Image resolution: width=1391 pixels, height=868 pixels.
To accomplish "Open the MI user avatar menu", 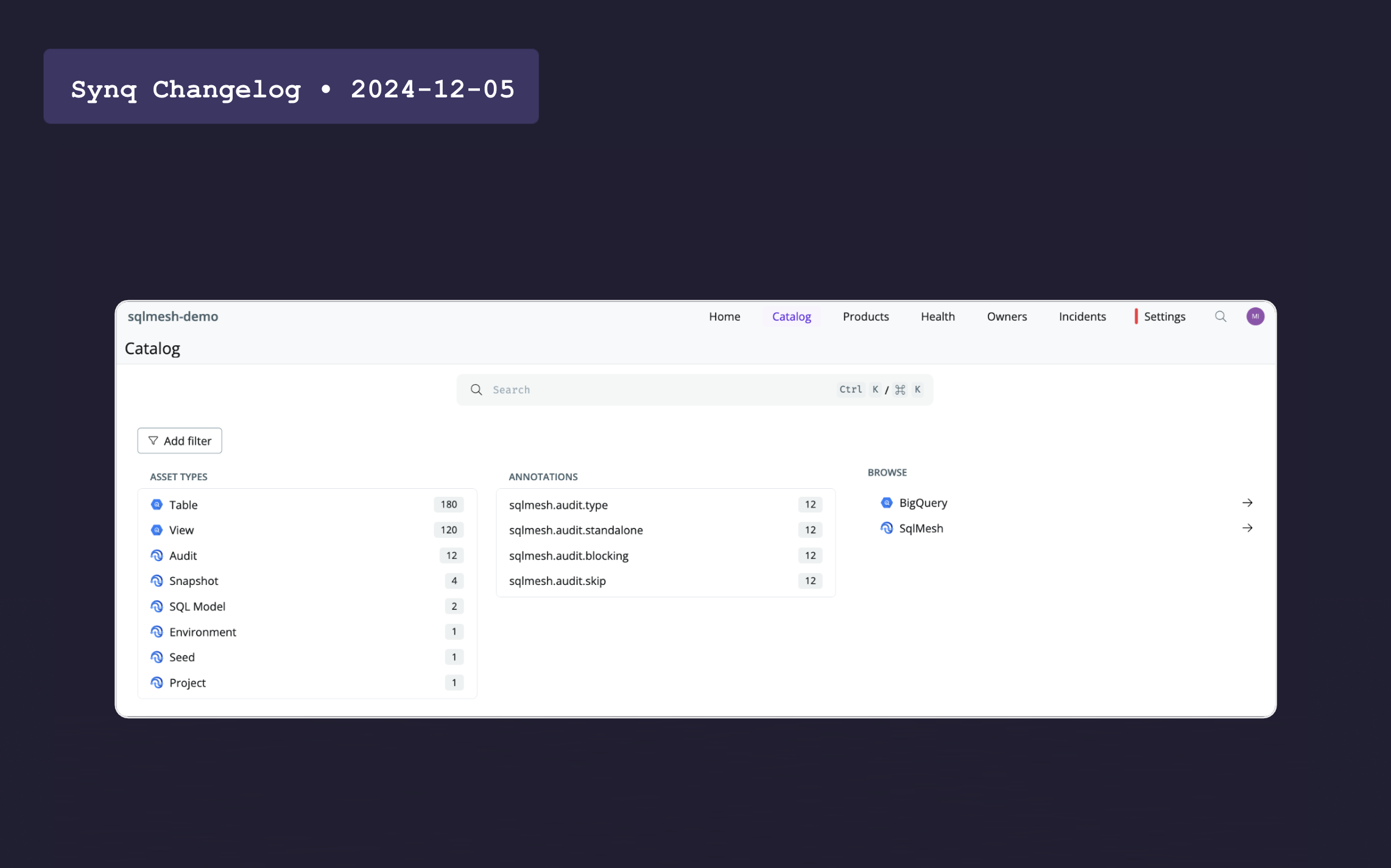I will [1255, 317].
